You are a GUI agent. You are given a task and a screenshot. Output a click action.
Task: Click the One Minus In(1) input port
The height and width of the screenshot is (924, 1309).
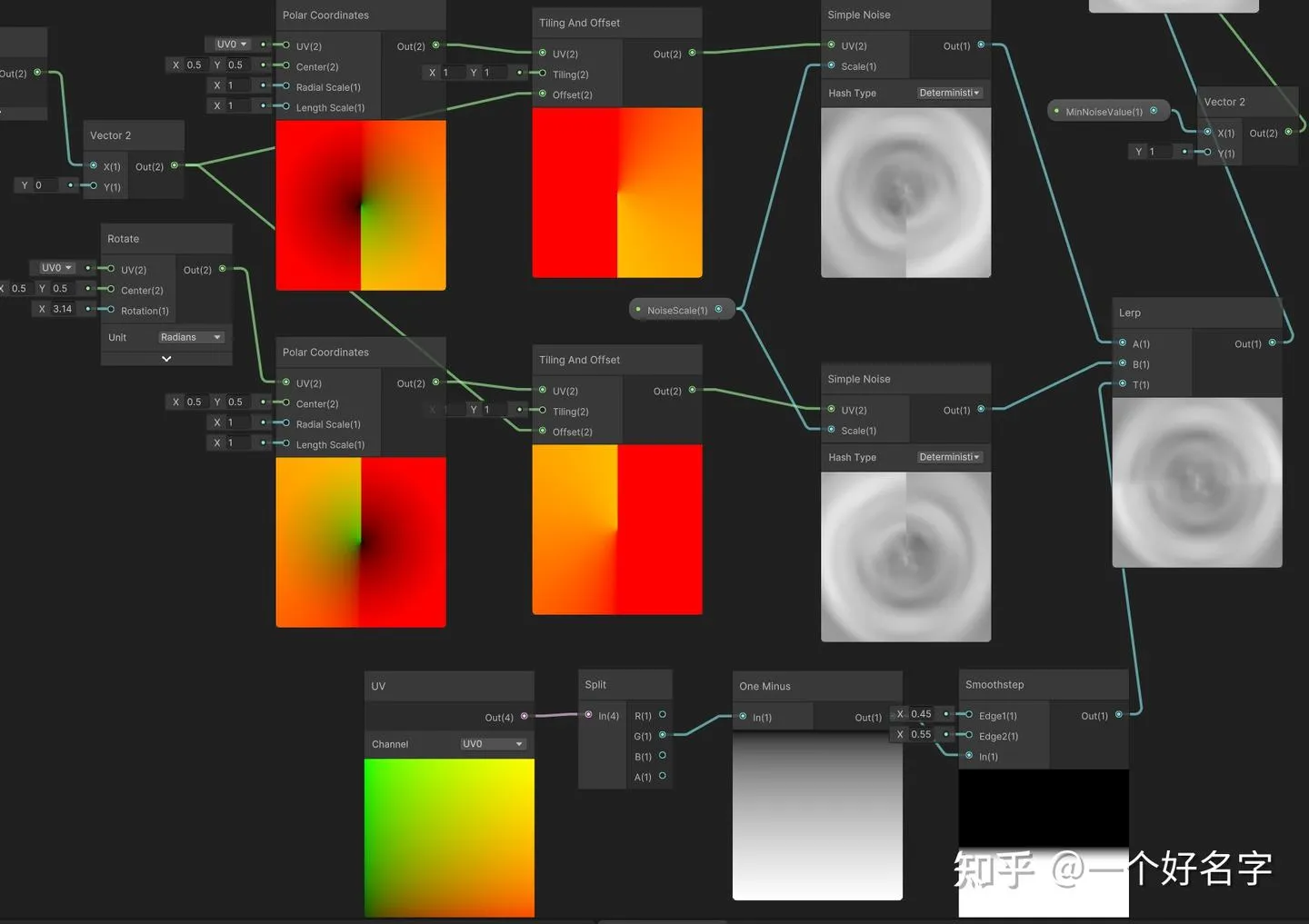743,717
